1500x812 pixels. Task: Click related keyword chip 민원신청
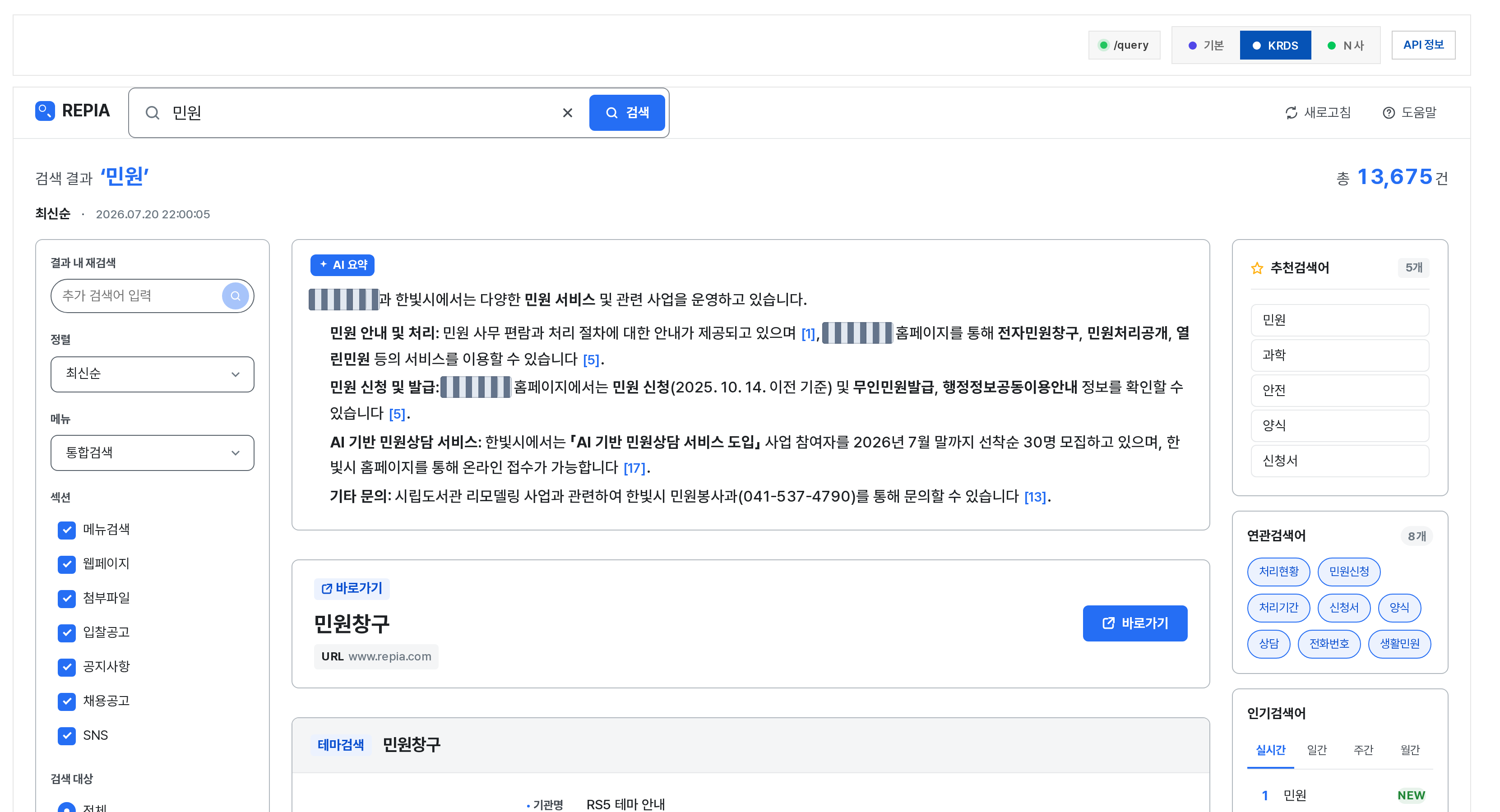click(1349, 572)
